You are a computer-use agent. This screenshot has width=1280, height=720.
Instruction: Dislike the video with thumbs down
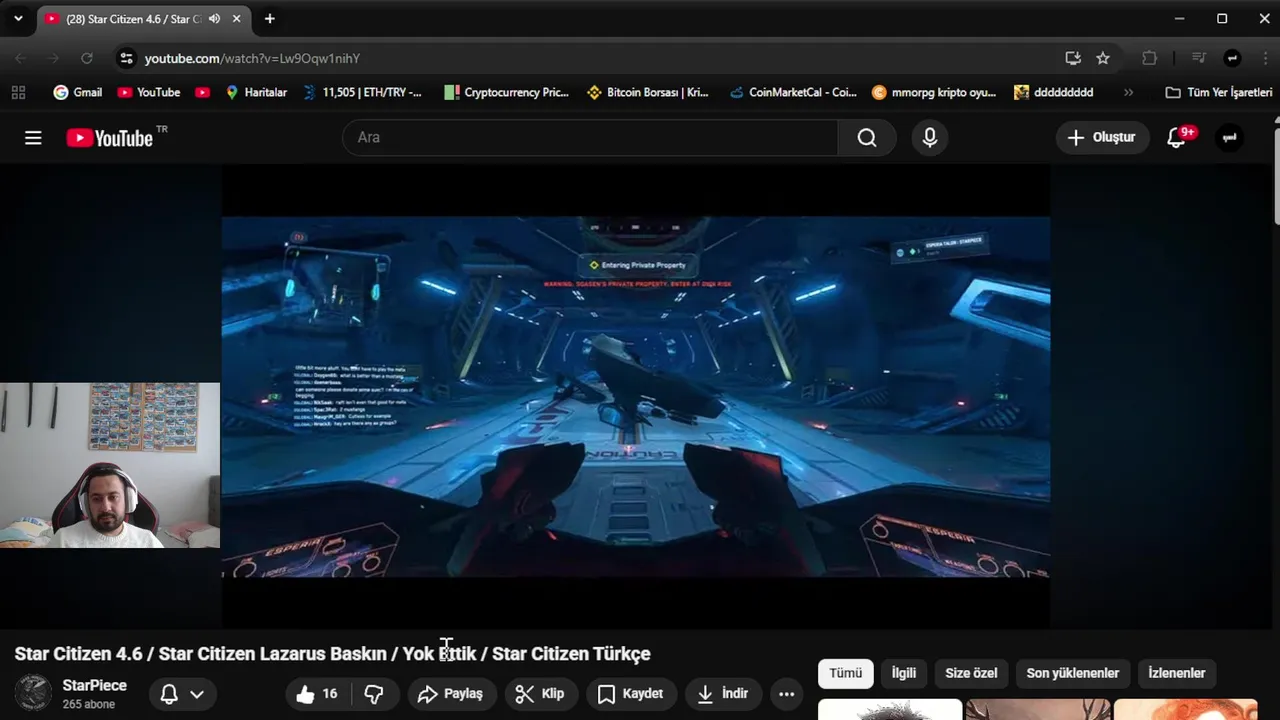(x=374, y=694)
